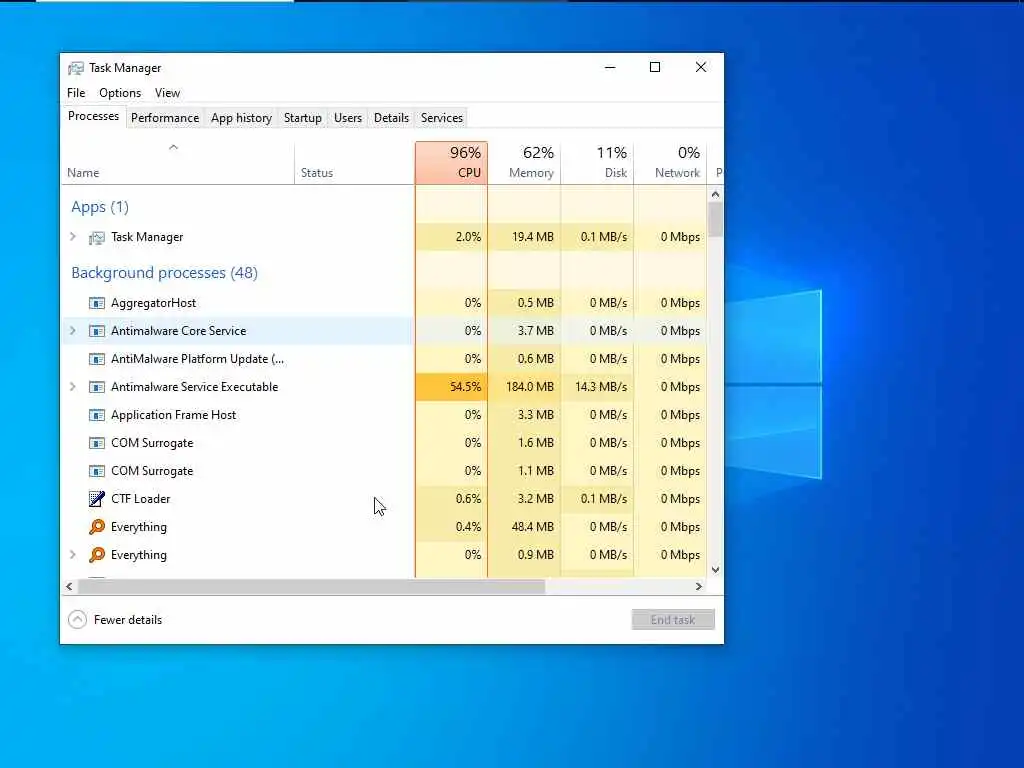The height and width of the screenshot is (768, 1024).
Task: Expand the Task Manager app entry
Action: click(x=73, y=237)
